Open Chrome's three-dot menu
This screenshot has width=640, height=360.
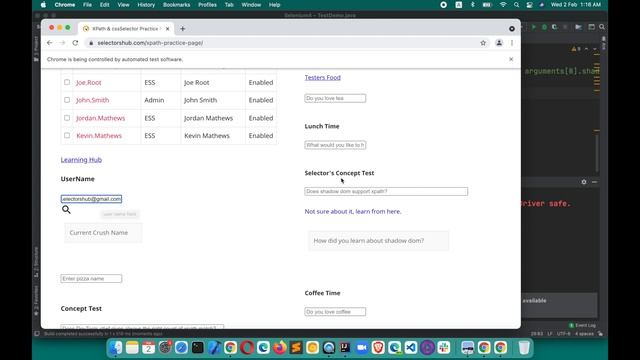click(x=512, y=43)
